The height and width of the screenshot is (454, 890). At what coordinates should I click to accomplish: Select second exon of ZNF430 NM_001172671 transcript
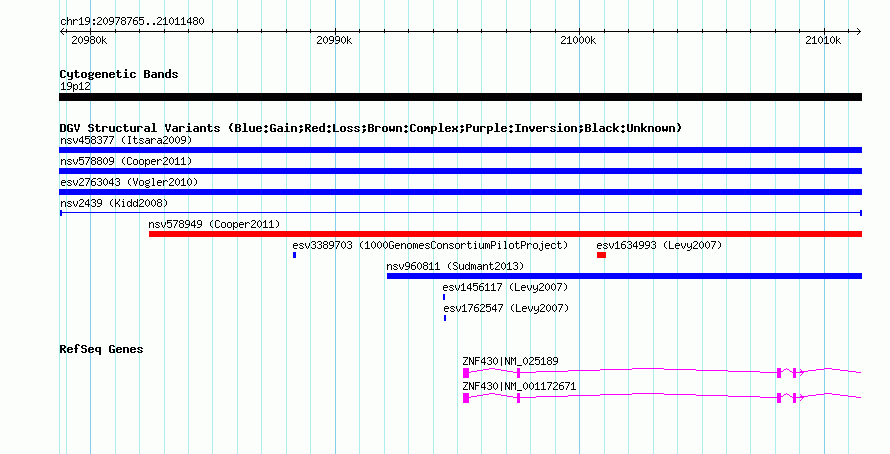(519, 398)
